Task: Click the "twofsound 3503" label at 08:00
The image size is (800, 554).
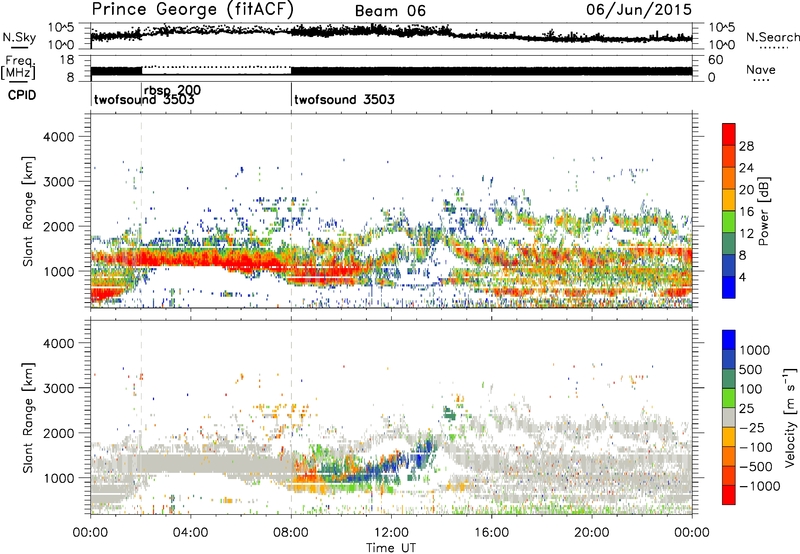Action: coord(344,99)
